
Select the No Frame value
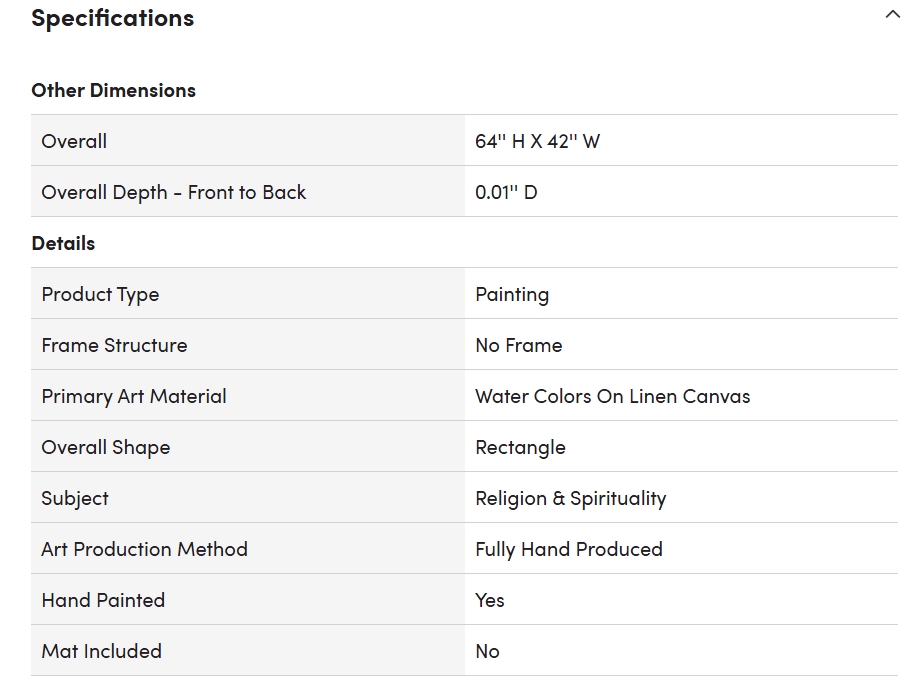518,345
